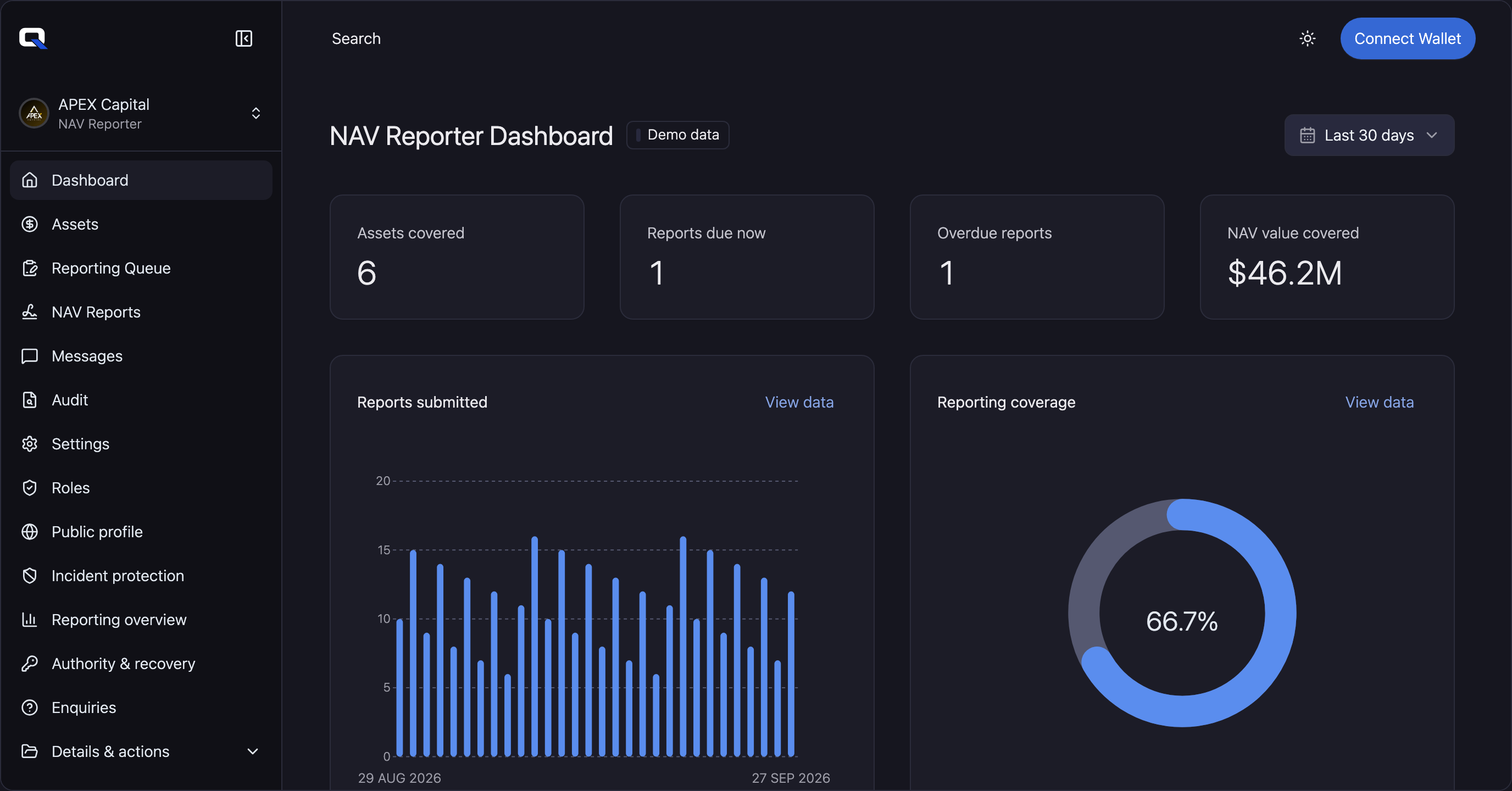
Task: Click the Authority & recovery key icon
Action: (29, 664)
